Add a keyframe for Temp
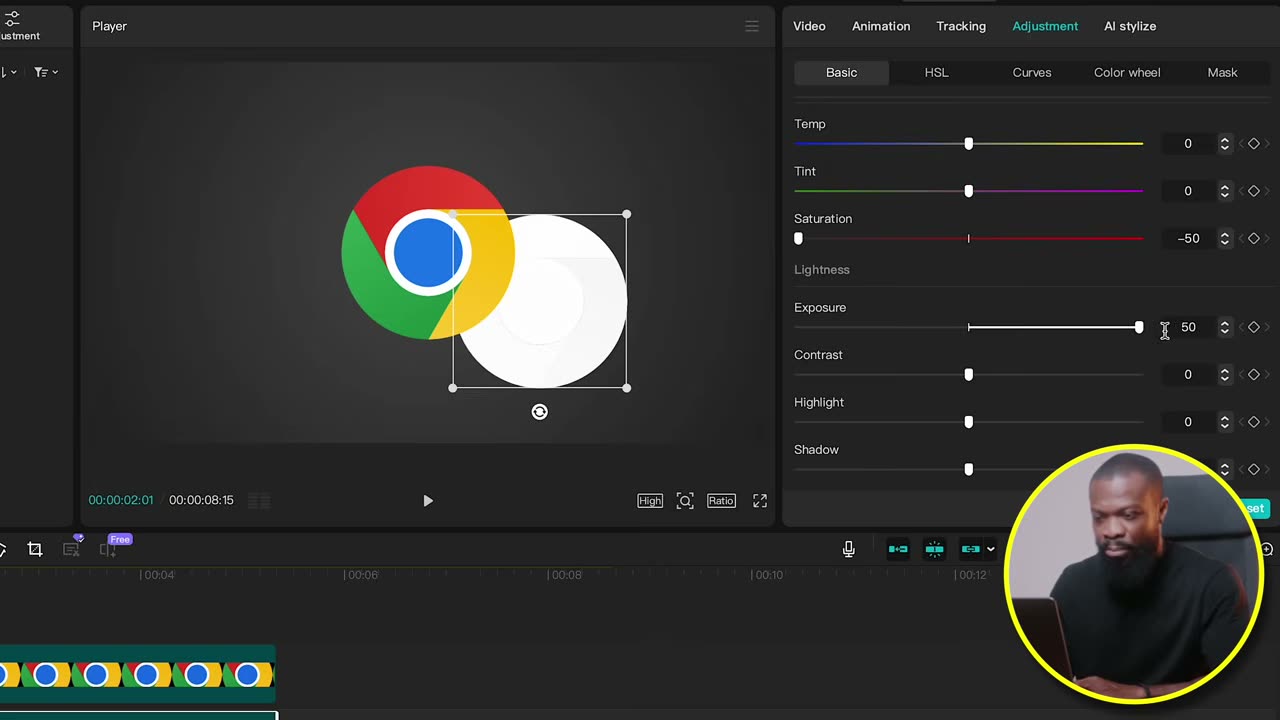 1254,144
